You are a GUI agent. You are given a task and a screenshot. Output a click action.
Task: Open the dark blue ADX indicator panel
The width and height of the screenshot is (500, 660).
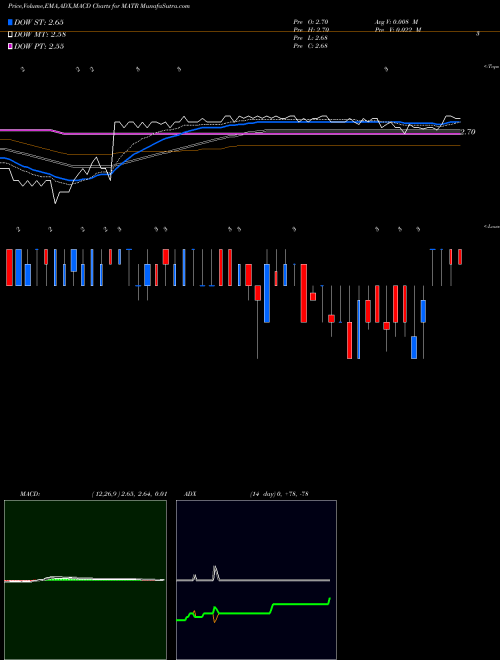coord(256,580)
